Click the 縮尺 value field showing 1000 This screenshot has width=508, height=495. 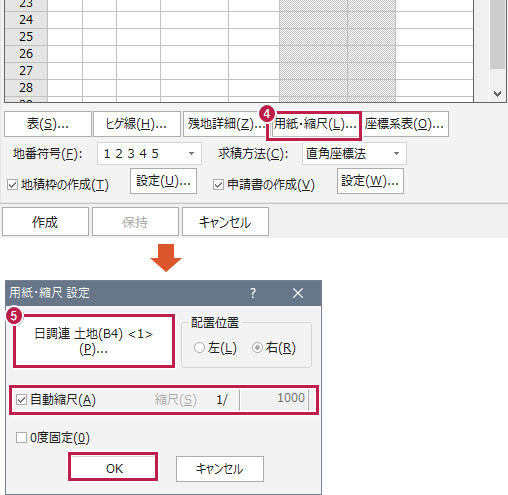[x=274, y=399]
